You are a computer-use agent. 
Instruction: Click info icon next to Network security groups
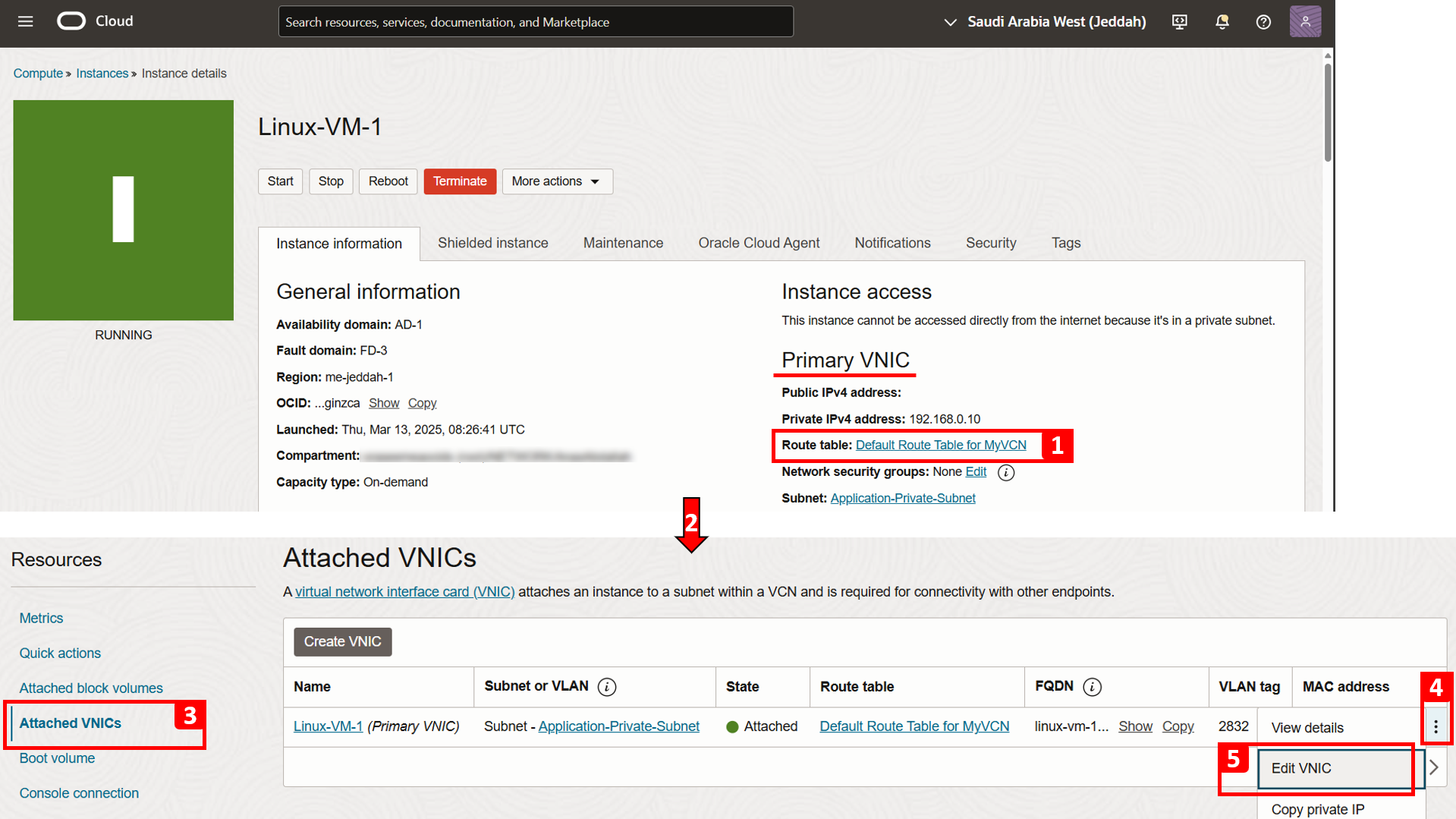click(x=1006, y=473)
